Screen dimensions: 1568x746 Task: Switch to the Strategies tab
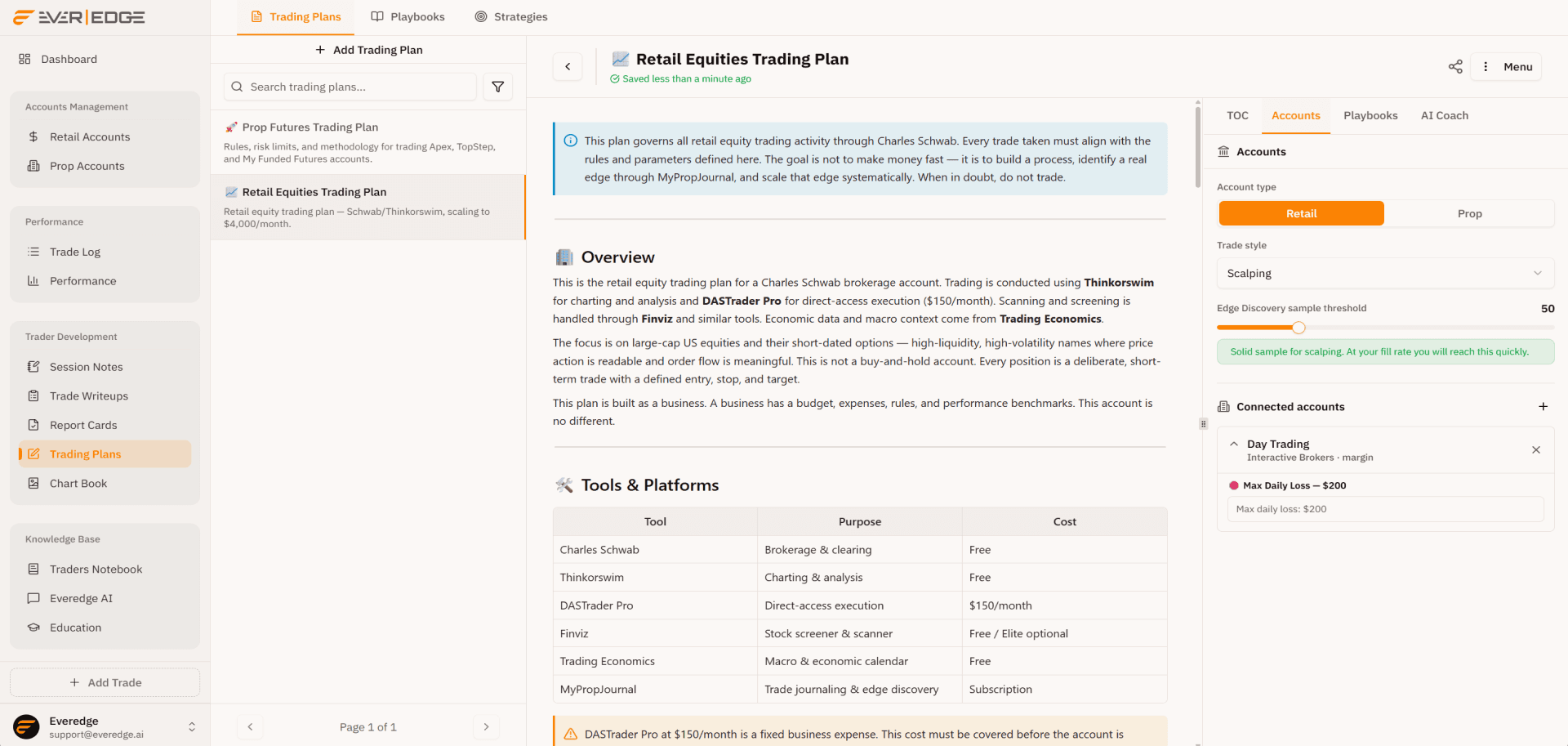(511, 16)
